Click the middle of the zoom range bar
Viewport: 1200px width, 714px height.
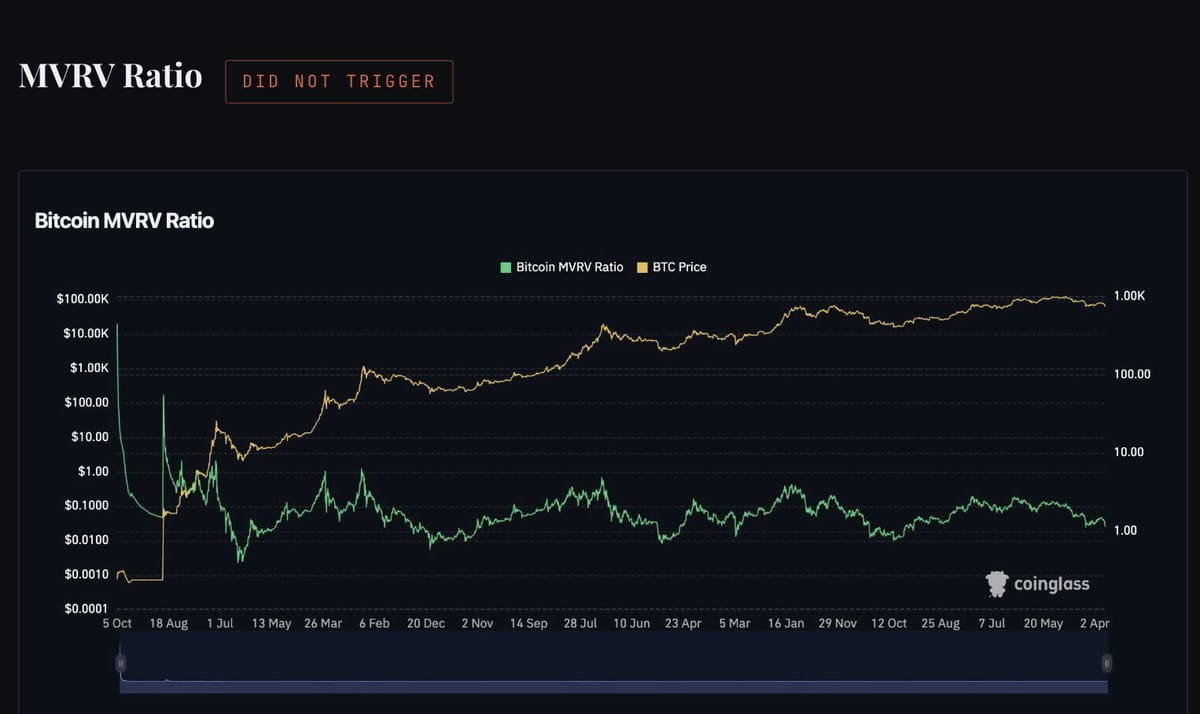613,662
